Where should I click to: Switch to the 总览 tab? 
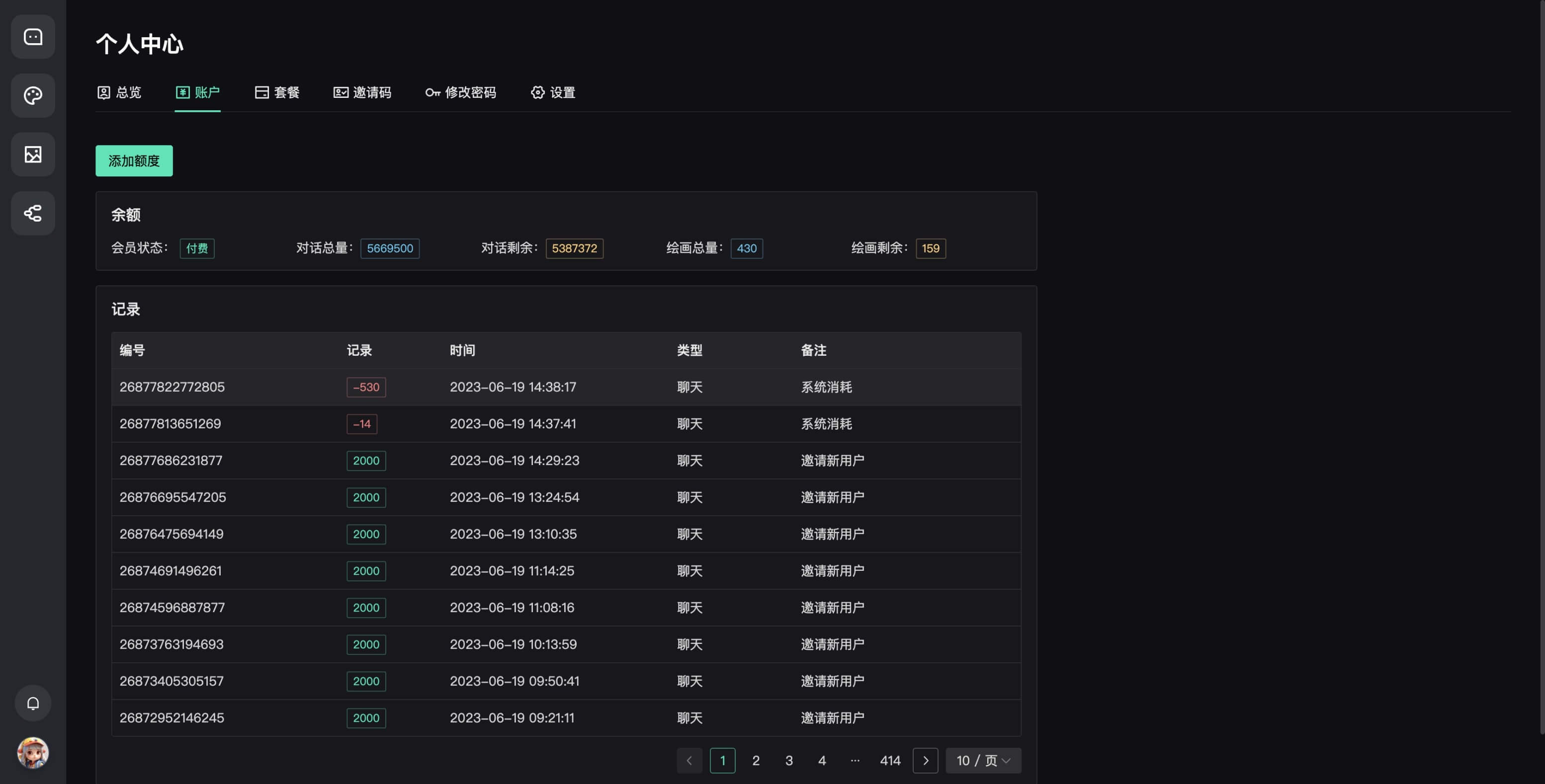point(119,92)
